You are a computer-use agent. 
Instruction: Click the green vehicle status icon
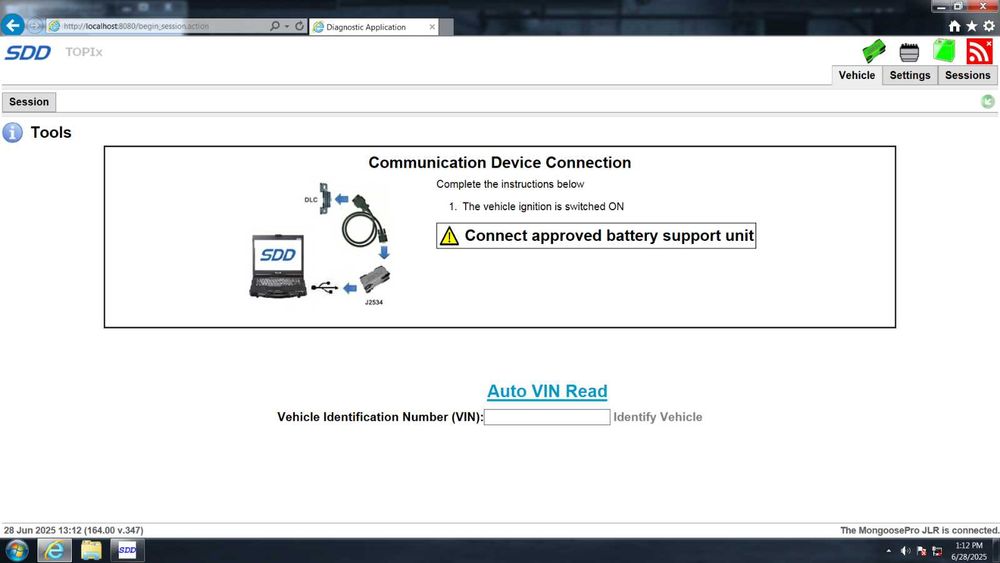coord(874,52)
